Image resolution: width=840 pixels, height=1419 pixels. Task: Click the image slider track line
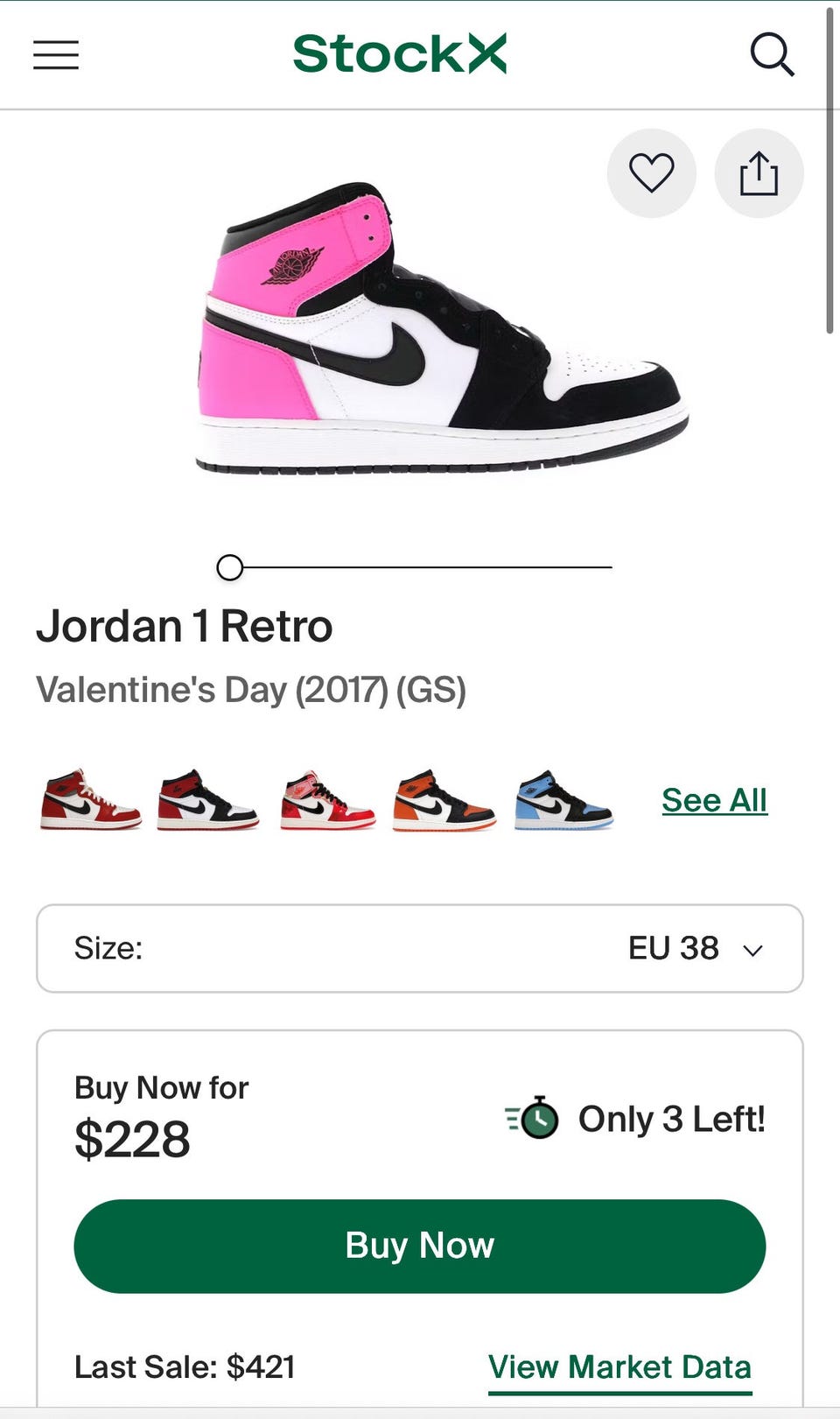tap(427, 567)
